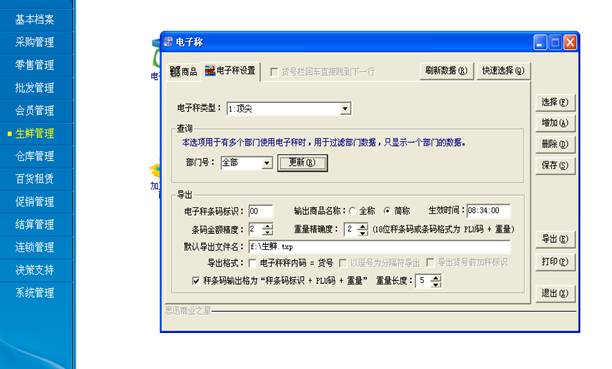The image size is (612, 369).
Task: Click the 刷新数据 button
Action: click(x=446, y=71)
